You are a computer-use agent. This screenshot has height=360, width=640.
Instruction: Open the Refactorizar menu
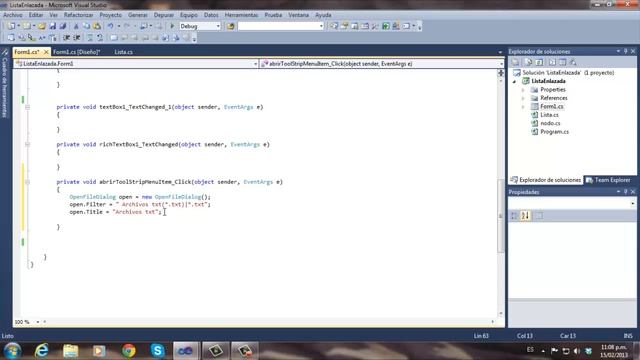[78, 15]
